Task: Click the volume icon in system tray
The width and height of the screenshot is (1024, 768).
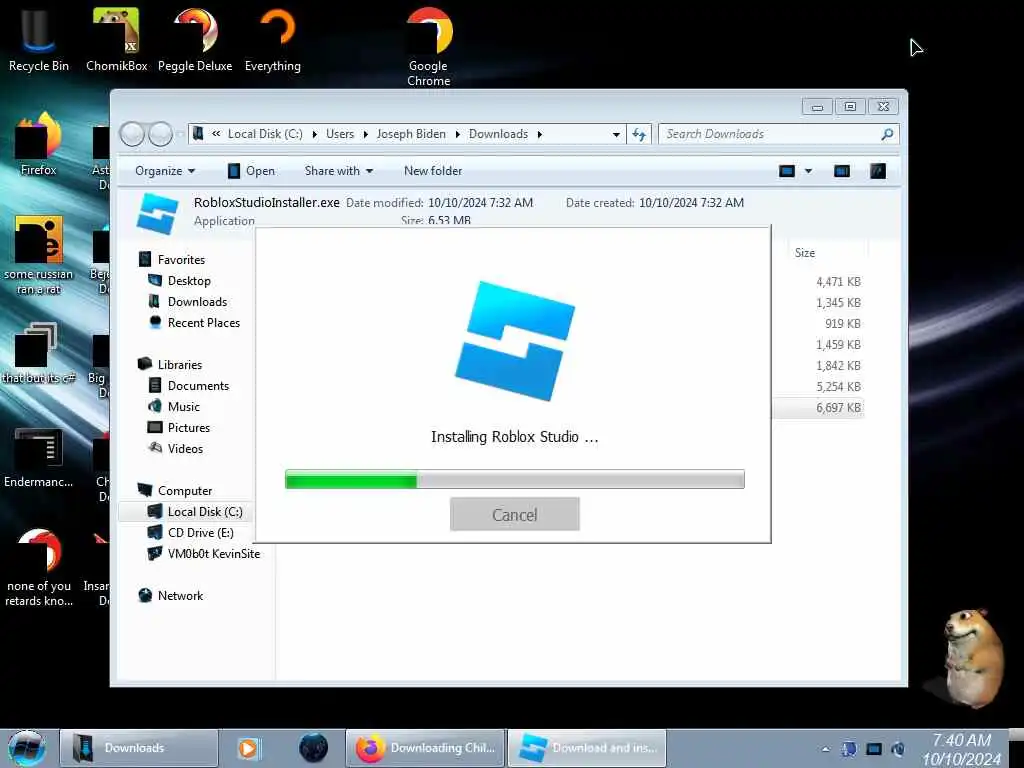Action: pos(898,749)
